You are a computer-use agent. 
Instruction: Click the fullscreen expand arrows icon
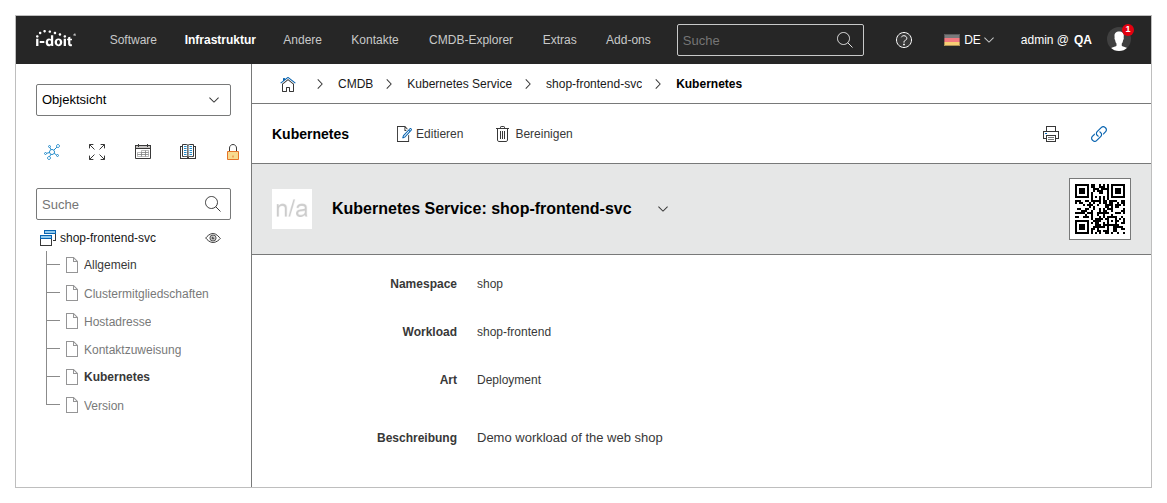click(x=97, y=152)
